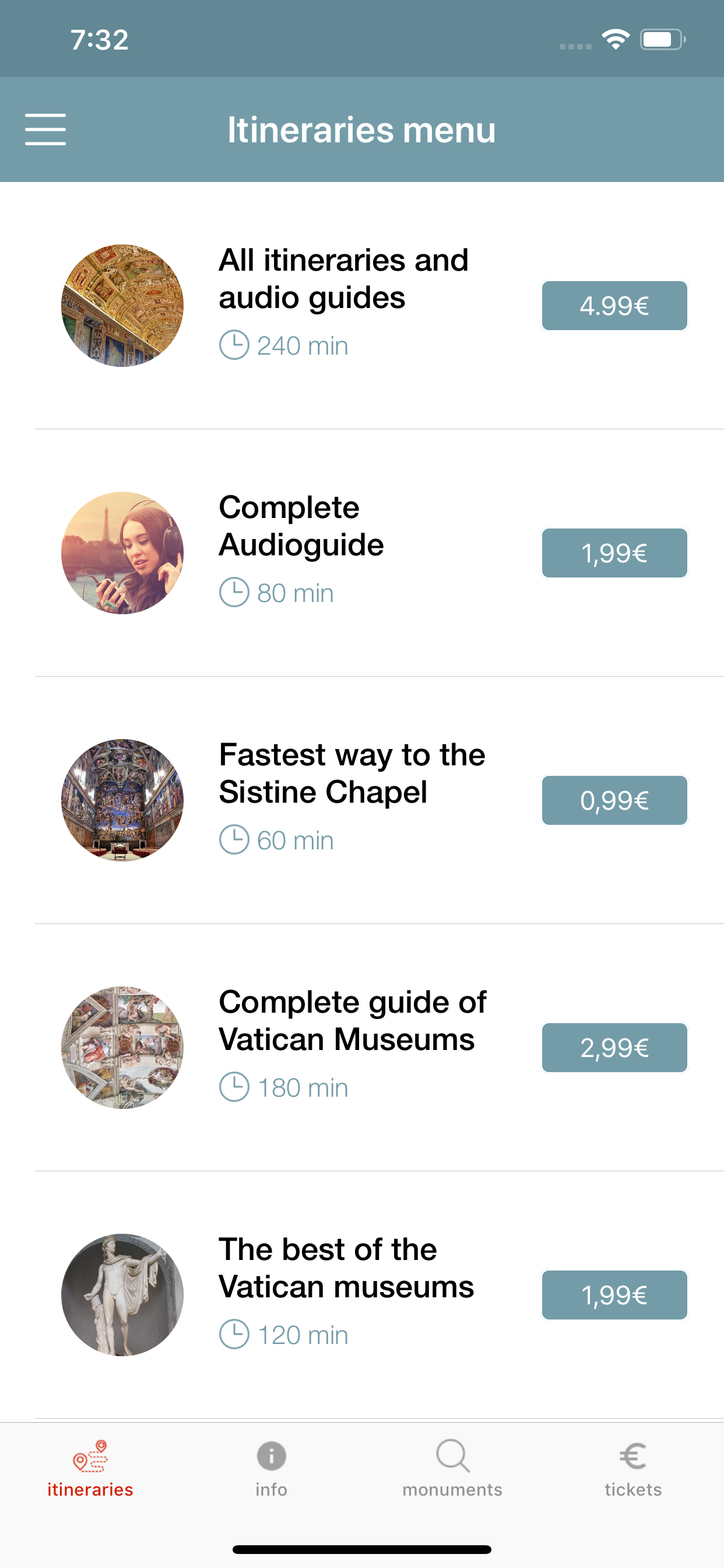This screenshot has width=724, height=1568.
Task: Tap the clock icon beside 60 min
Action: (x=234, y=840)
